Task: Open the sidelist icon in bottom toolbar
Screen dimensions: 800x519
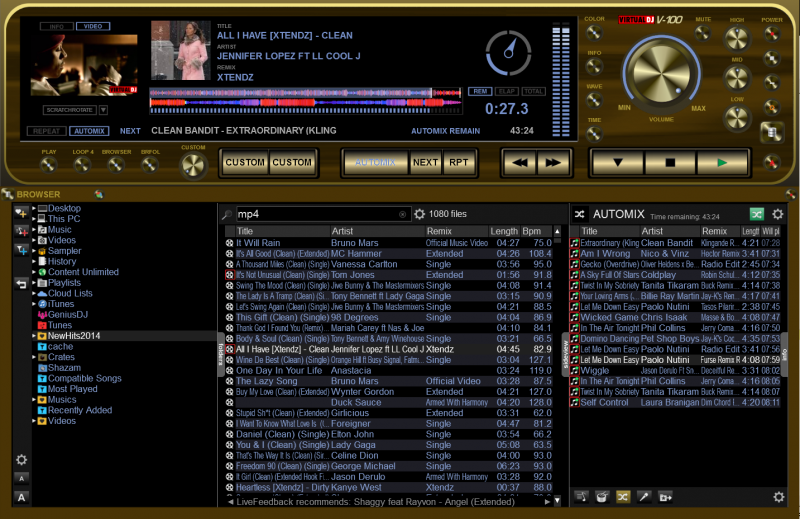Action: pos(581,497)
